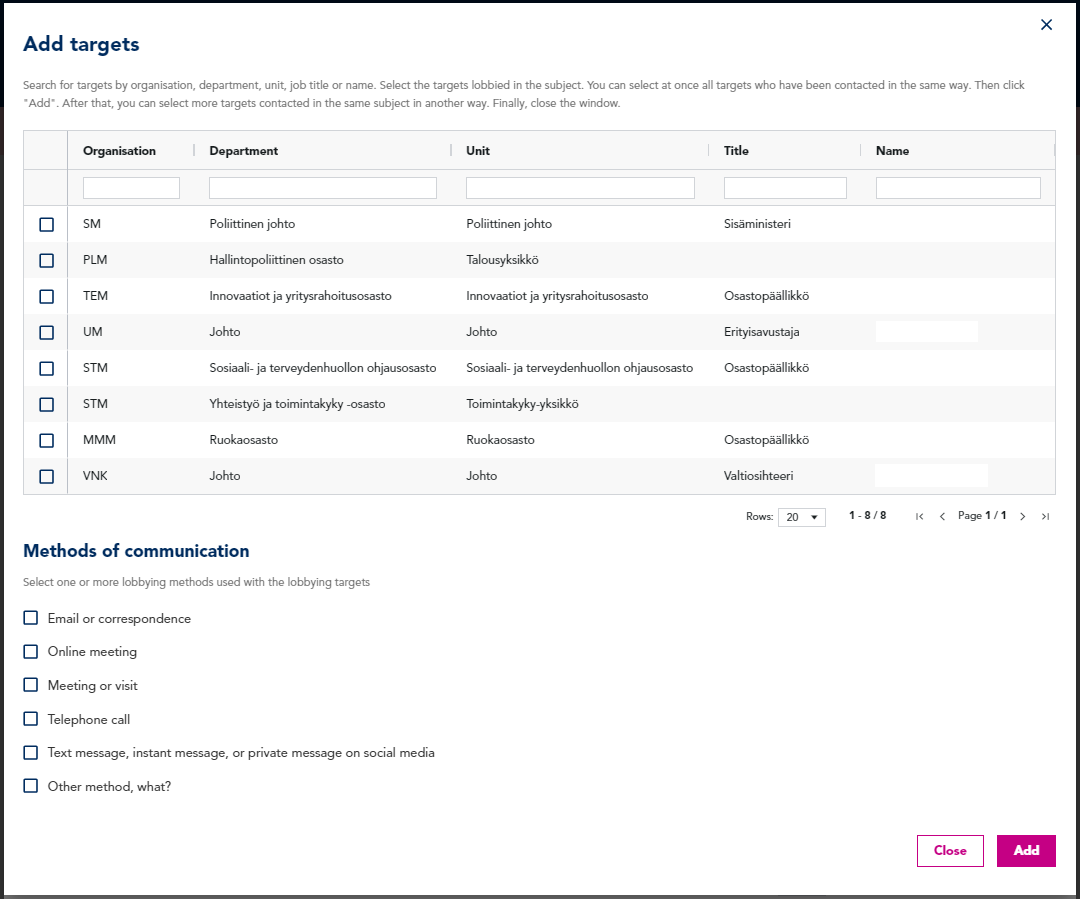Close the Add targets dialog with X
Image resolution: width=1080 pixels, height=899 pixels.
(x=1046, y=25)
